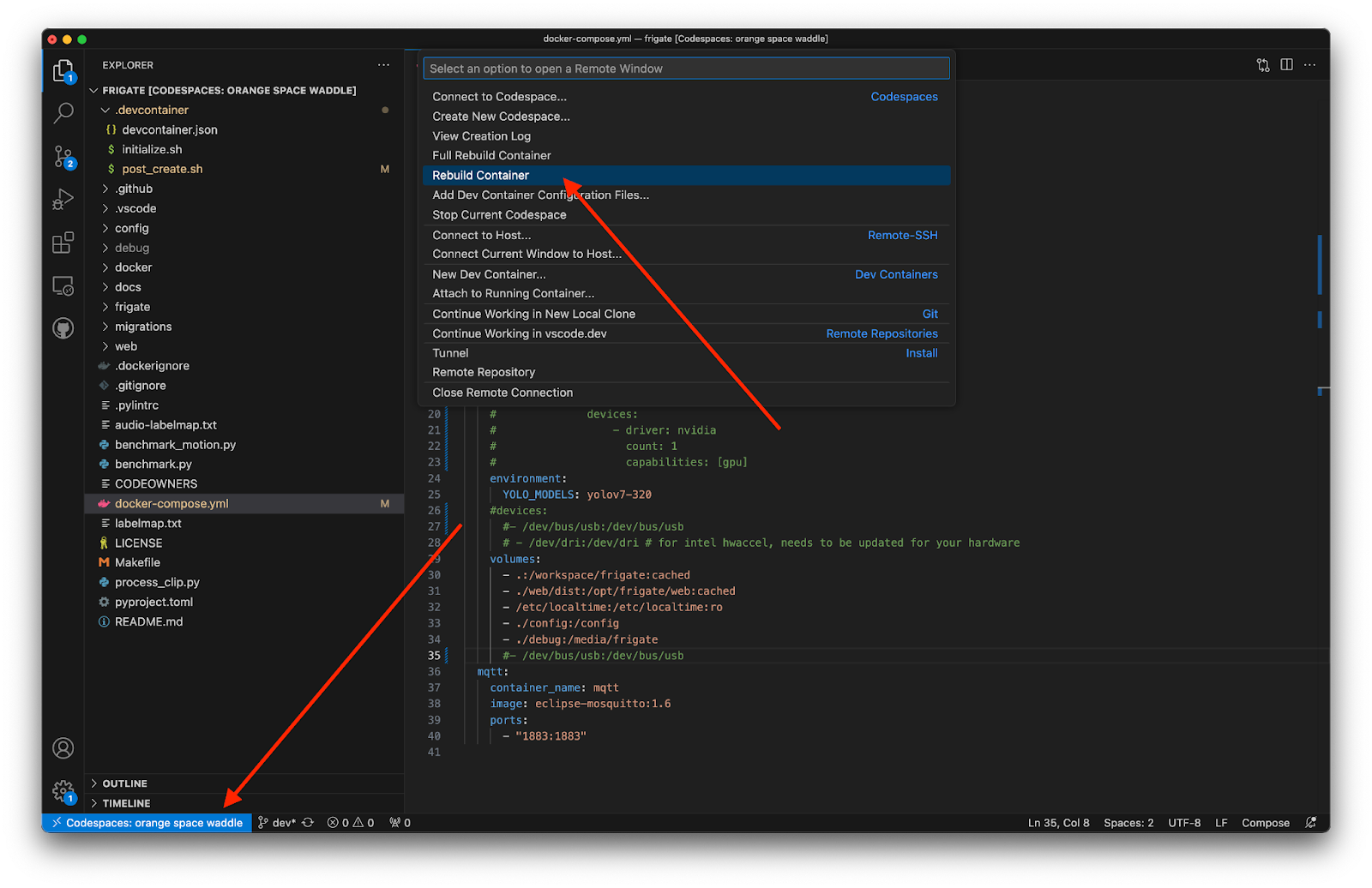
Task: Select Full Rebuild Container option
Action: (686, 155)
